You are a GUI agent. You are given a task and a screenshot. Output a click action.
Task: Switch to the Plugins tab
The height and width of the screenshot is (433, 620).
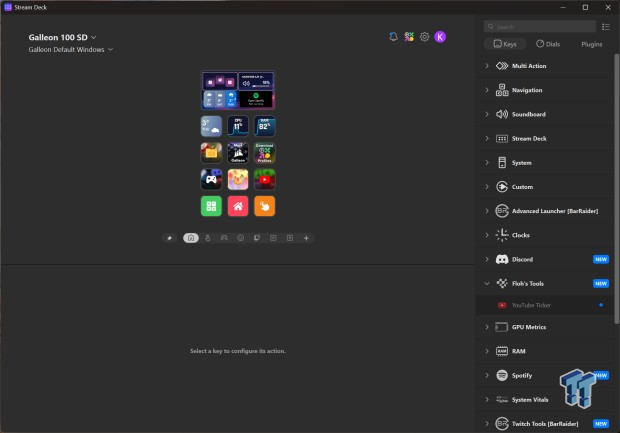tap(591, 44)
